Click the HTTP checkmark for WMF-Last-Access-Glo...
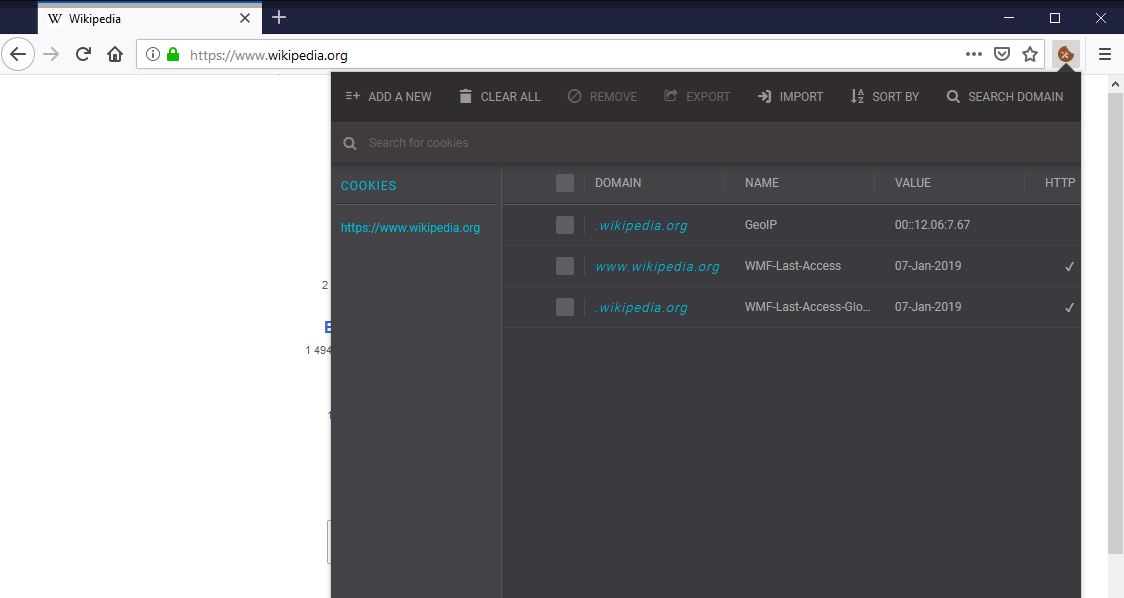 pos(1070,308)
